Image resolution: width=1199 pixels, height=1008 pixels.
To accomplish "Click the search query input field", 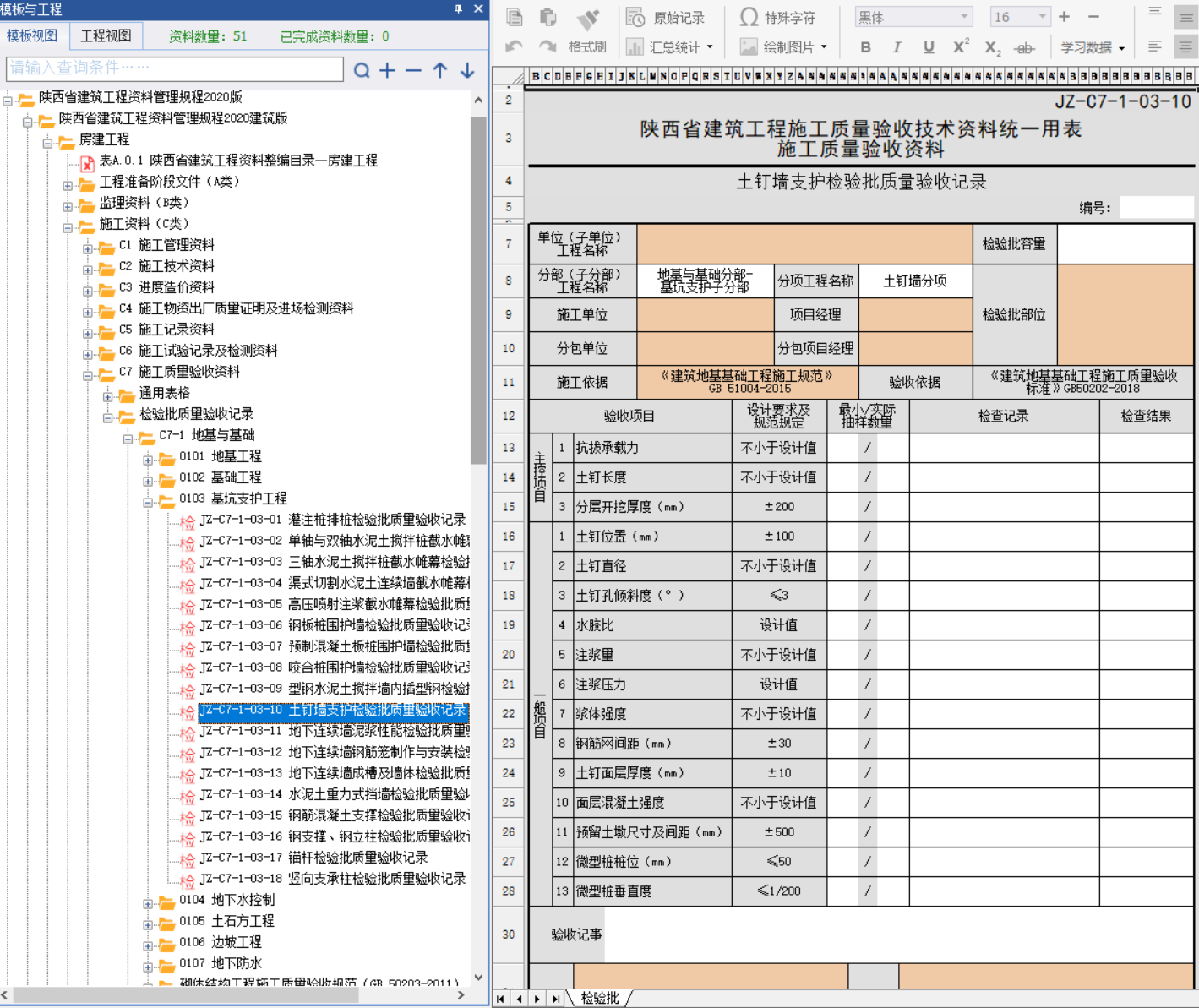I will [175, 68].
